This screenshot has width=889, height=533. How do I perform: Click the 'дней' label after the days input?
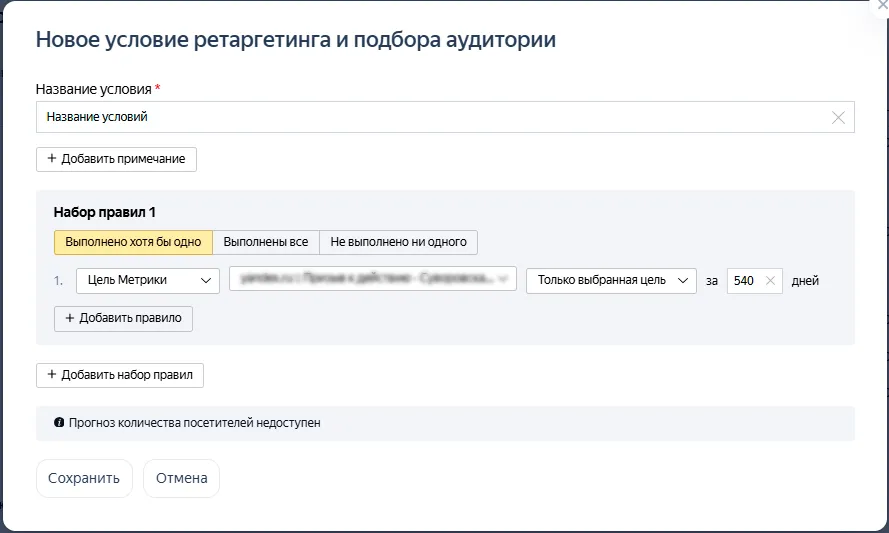tap(805, 281)
